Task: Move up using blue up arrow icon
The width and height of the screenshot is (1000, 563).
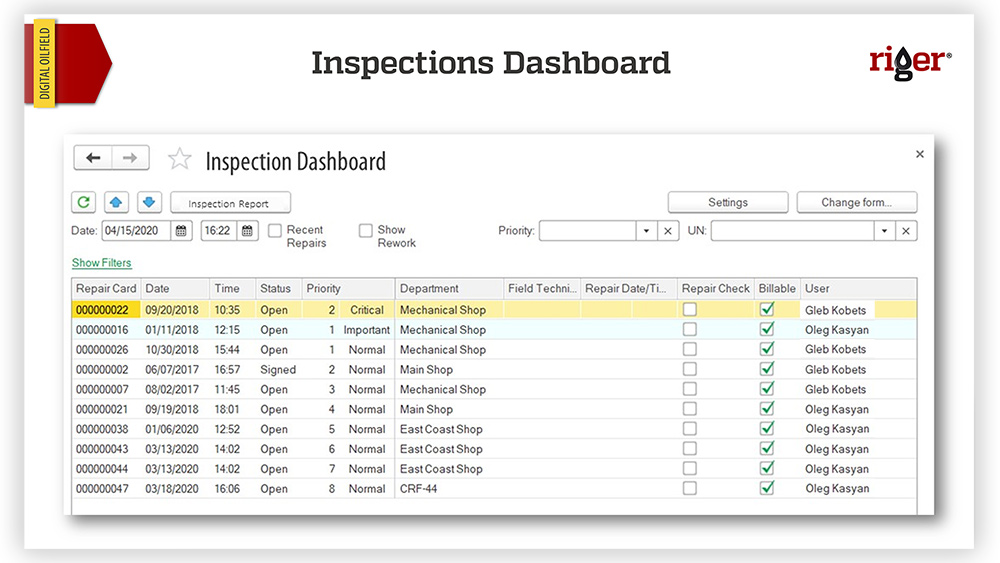Action: 116,202
